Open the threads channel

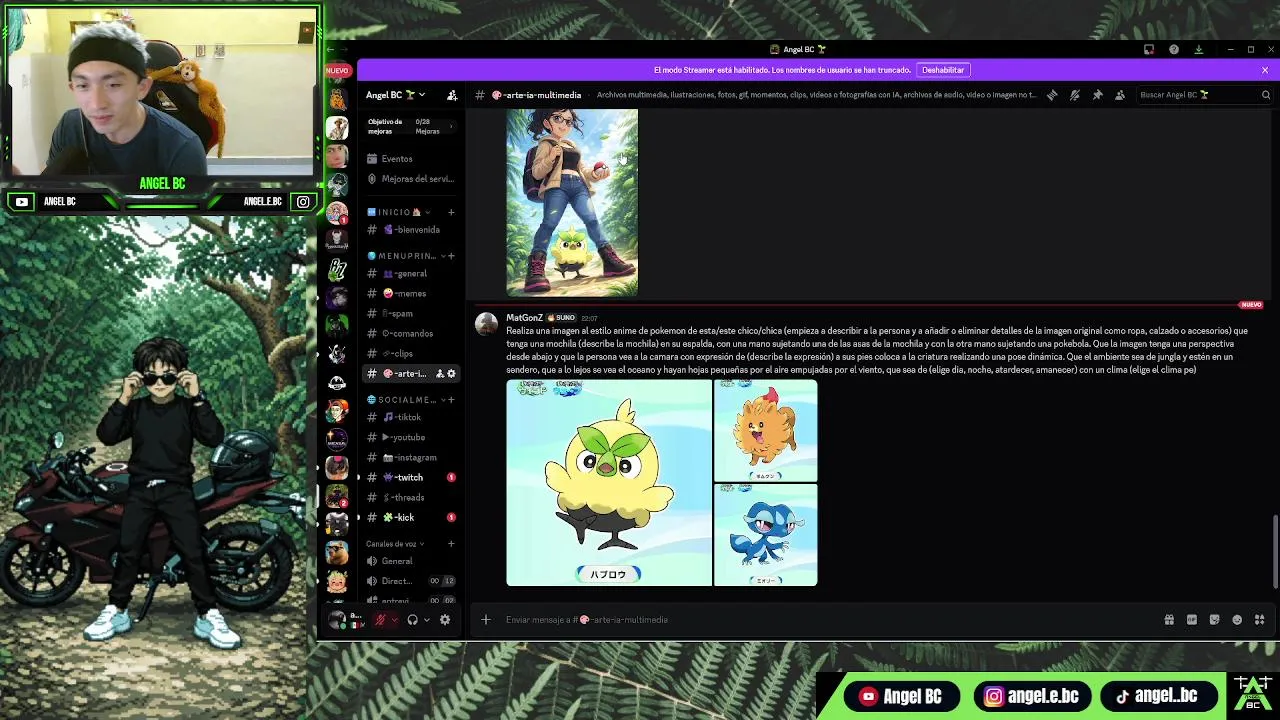pos(410,498)
